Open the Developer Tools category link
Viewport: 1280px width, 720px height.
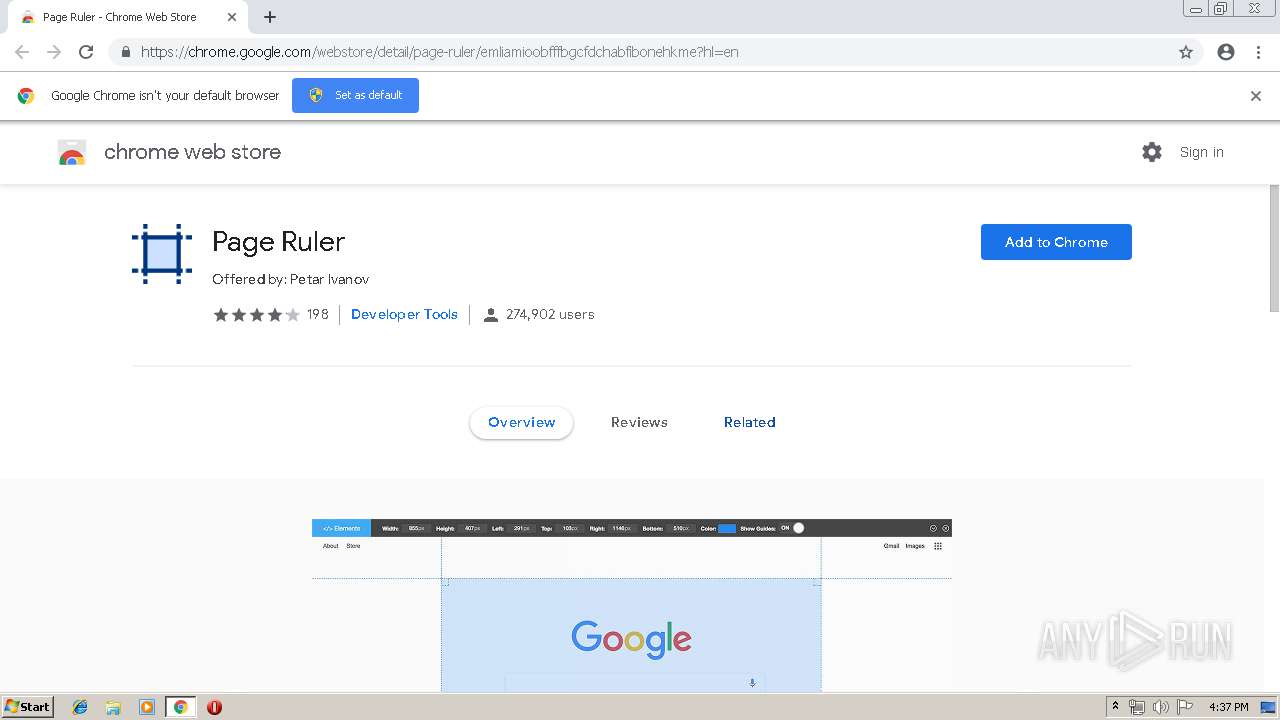(x=404, y=314)
